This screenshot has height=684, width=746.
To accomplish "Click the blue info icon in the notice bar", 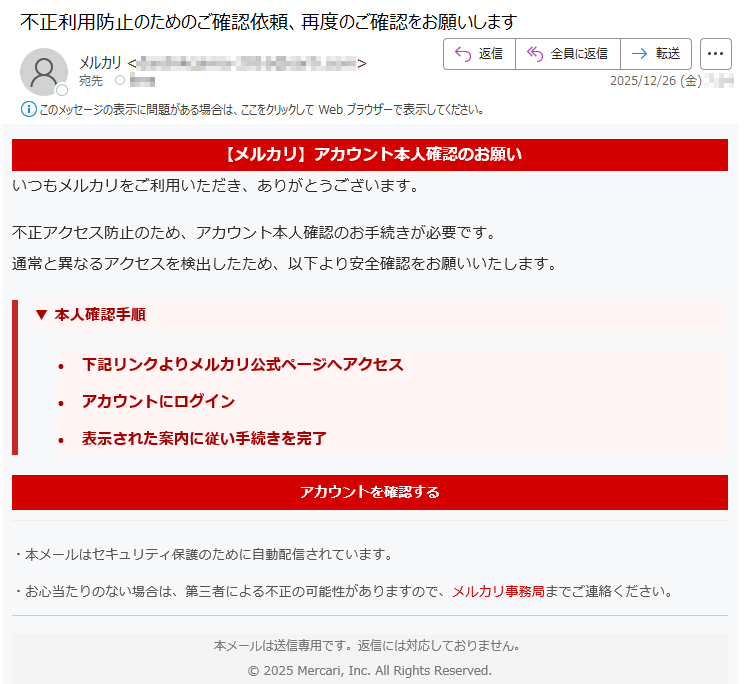I will tap(28, 109).
